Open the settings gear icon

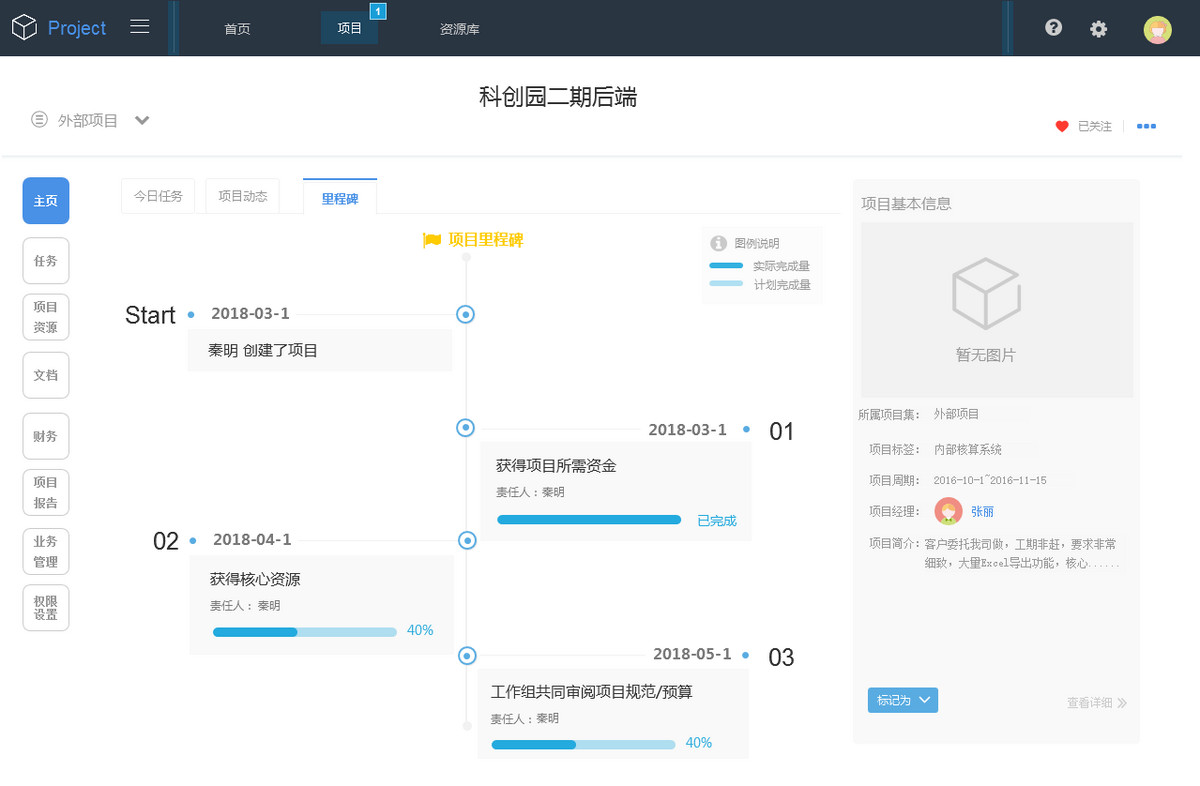(x=1099, y=29)
